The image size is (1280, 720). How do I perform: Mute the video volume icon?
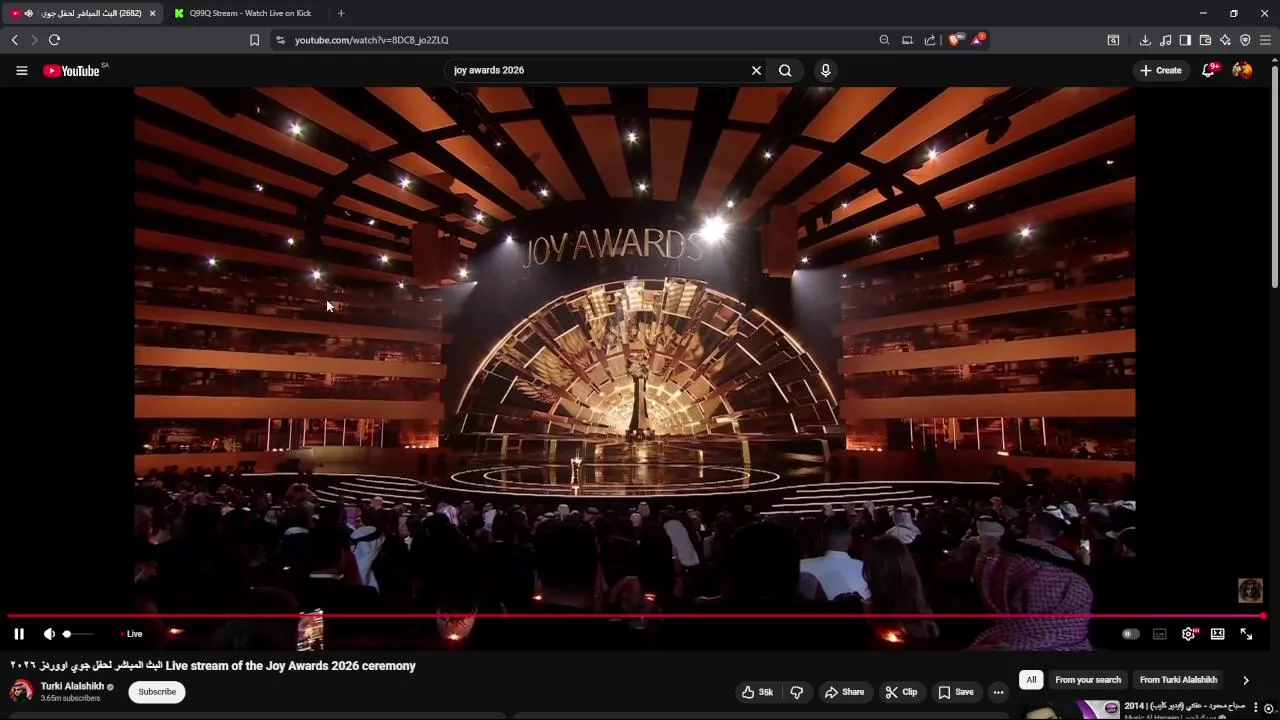click(49, 634)
